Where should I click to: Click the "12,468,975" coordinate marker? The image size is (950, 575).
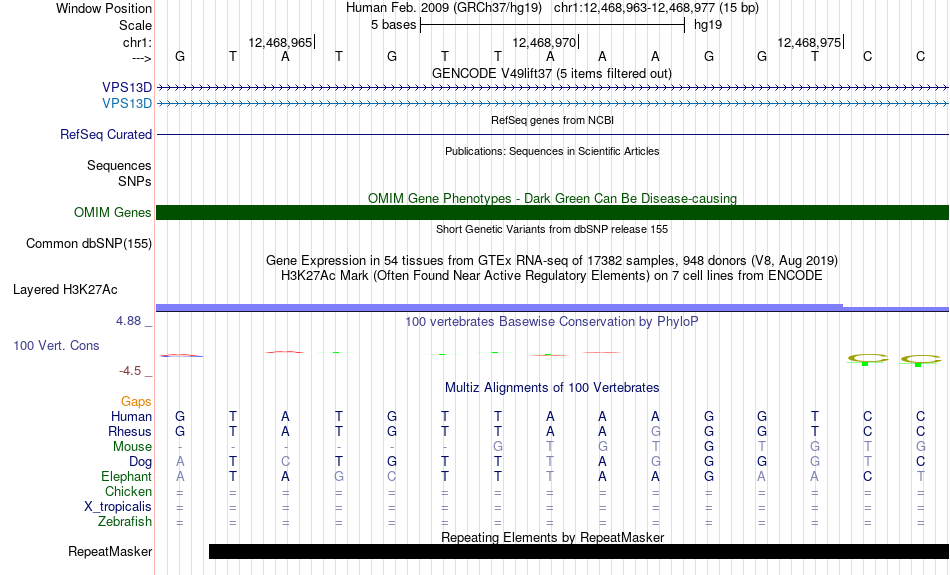coord(809,42)
